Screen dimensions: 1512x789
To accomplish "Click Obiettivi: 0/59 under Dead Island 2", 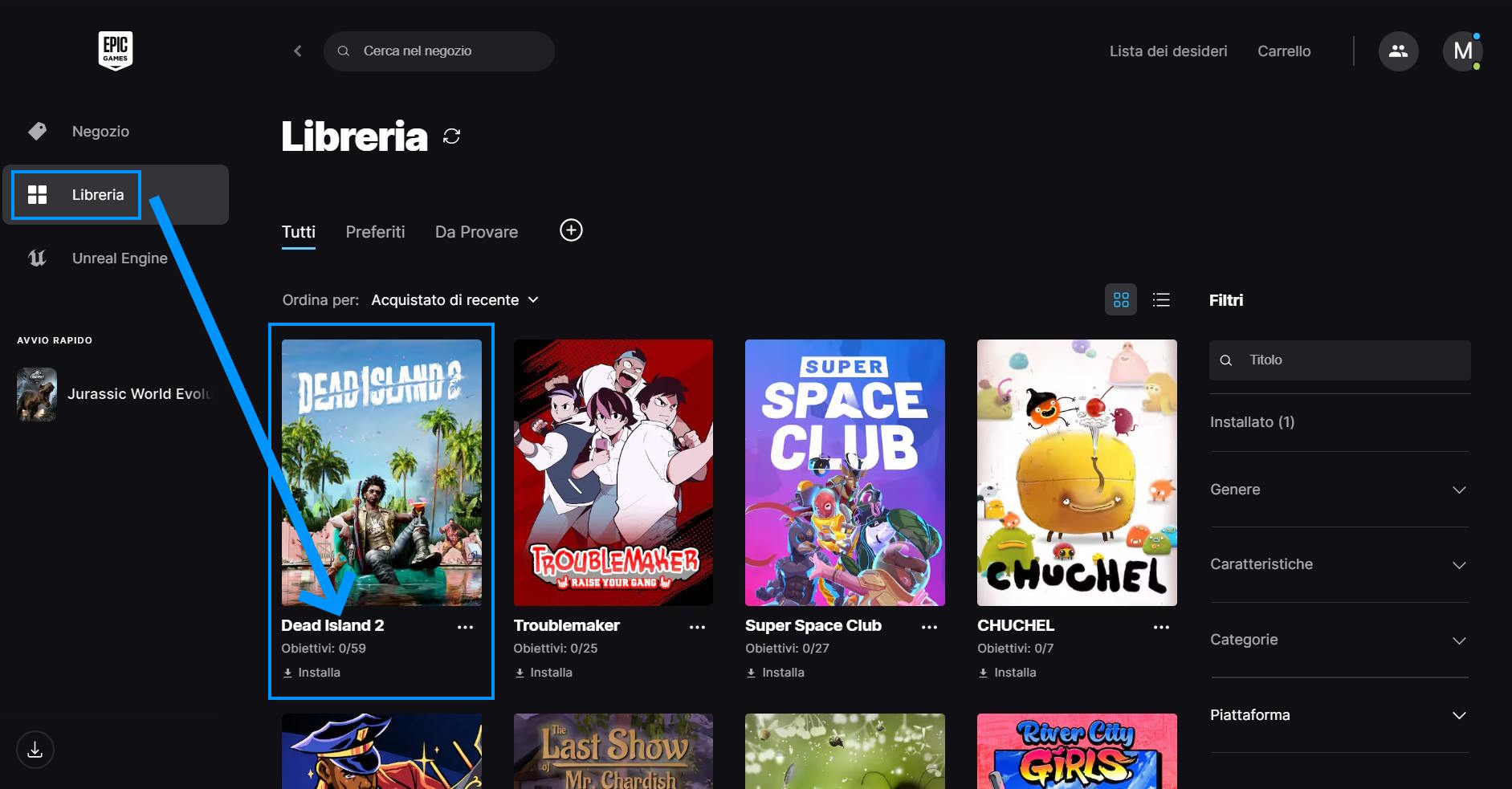I will tap(323, 649).
